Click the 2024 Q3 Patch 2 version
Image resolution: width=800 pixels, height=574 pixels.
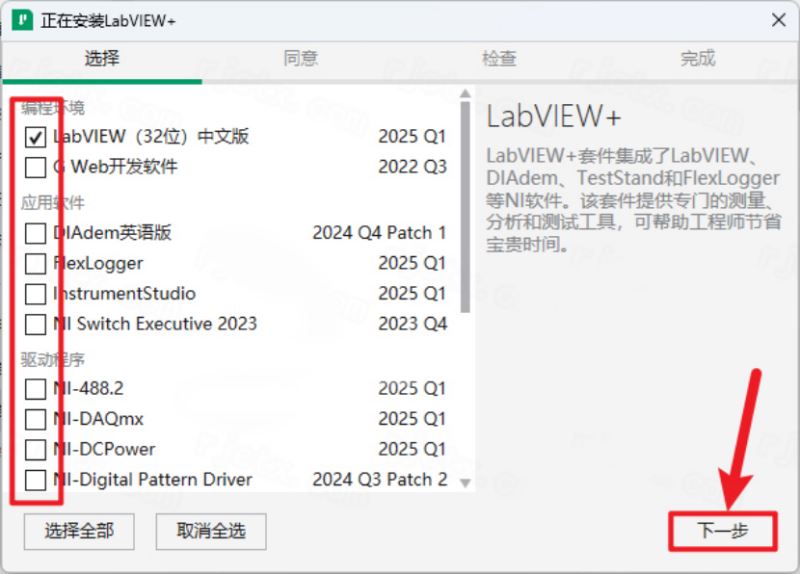click(x=380, y=479)
